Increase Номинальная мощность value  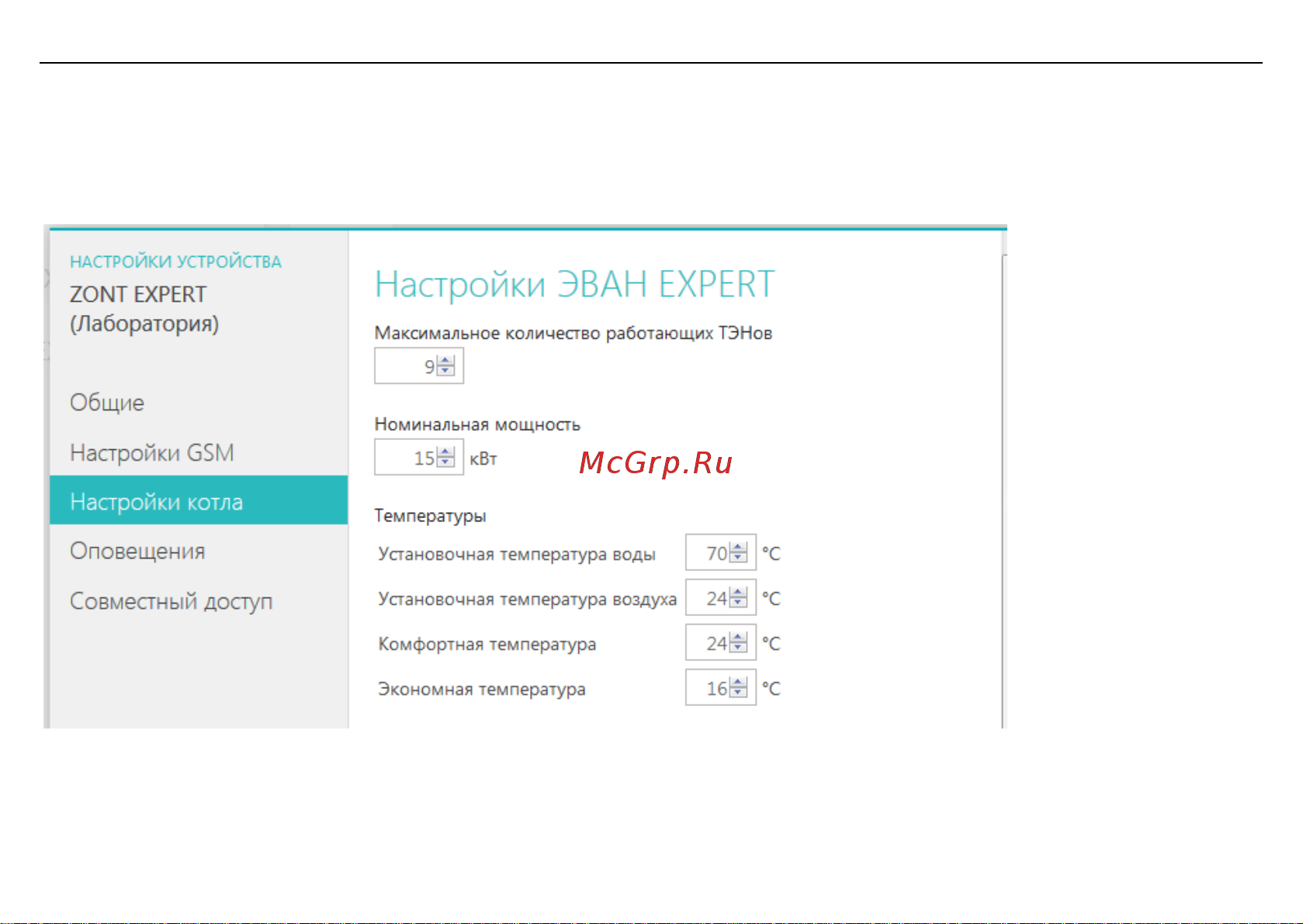coord(445,452)
